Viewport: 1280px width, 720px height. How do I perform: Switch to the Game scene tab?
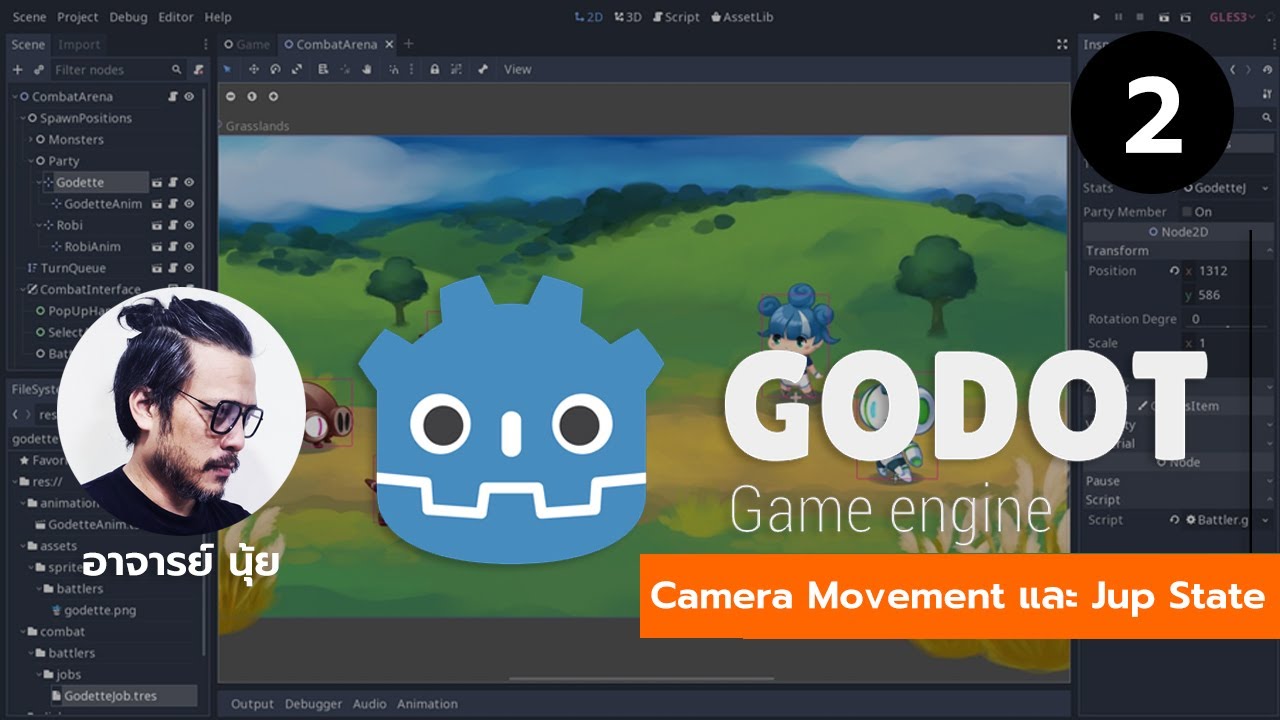(247, 44)
